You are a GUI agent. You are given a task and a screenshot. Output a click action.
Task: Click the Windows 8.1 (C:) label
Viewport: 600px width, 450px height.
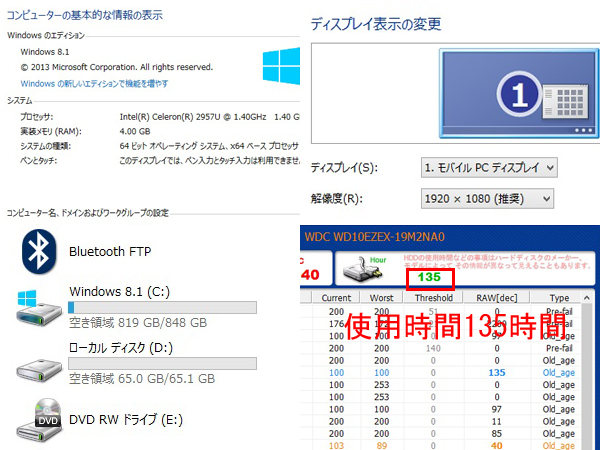119,292
